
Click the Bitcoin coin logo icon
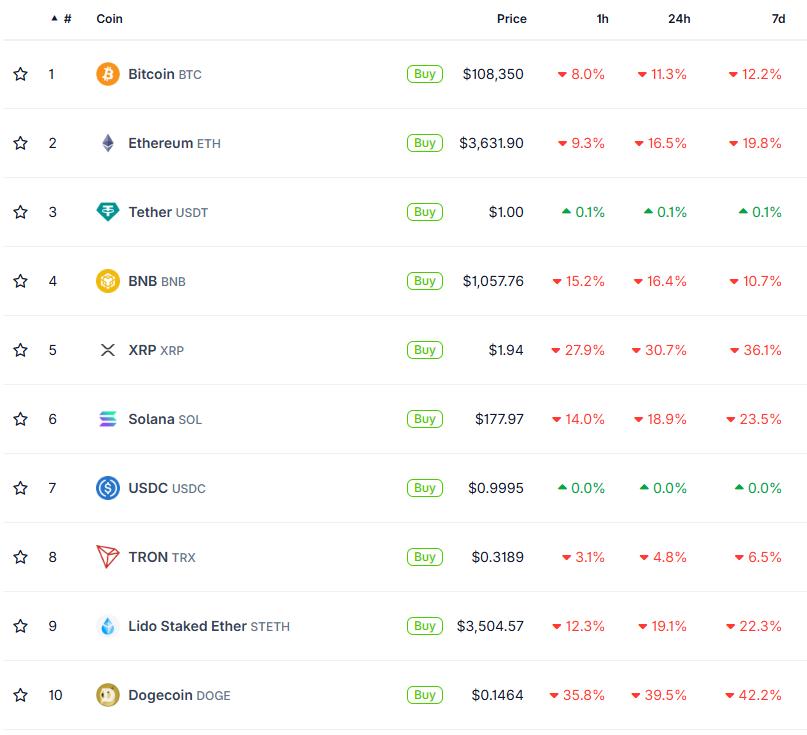pos(107,74)
